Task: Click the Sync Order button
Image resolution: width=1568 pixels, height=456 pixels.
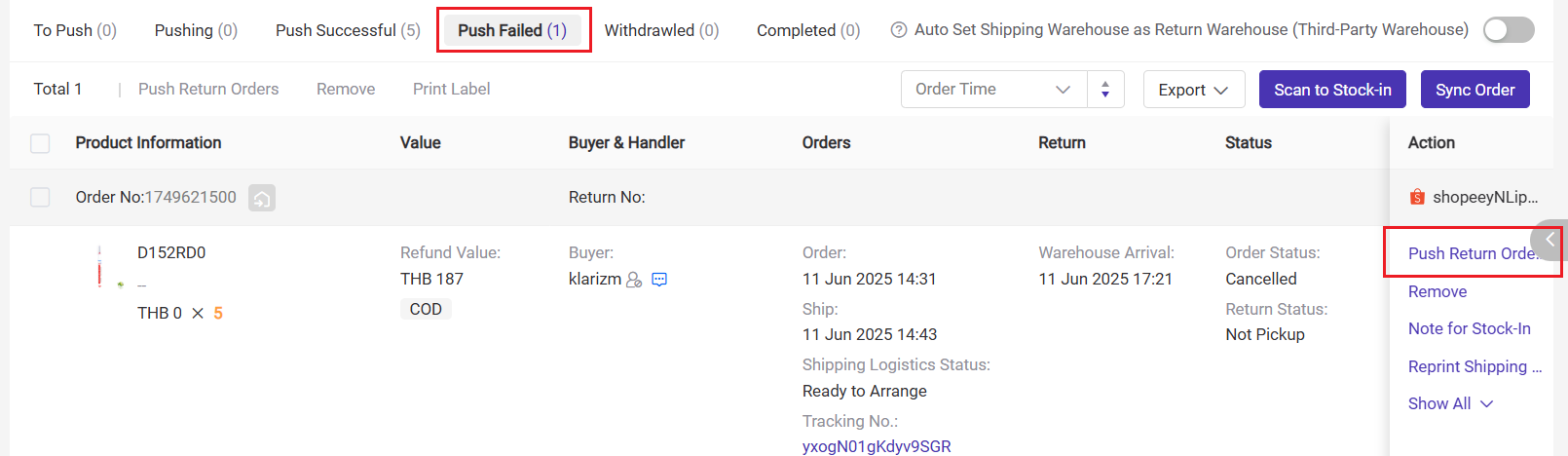Action: pyautogui.click(x=1475, y=90)
